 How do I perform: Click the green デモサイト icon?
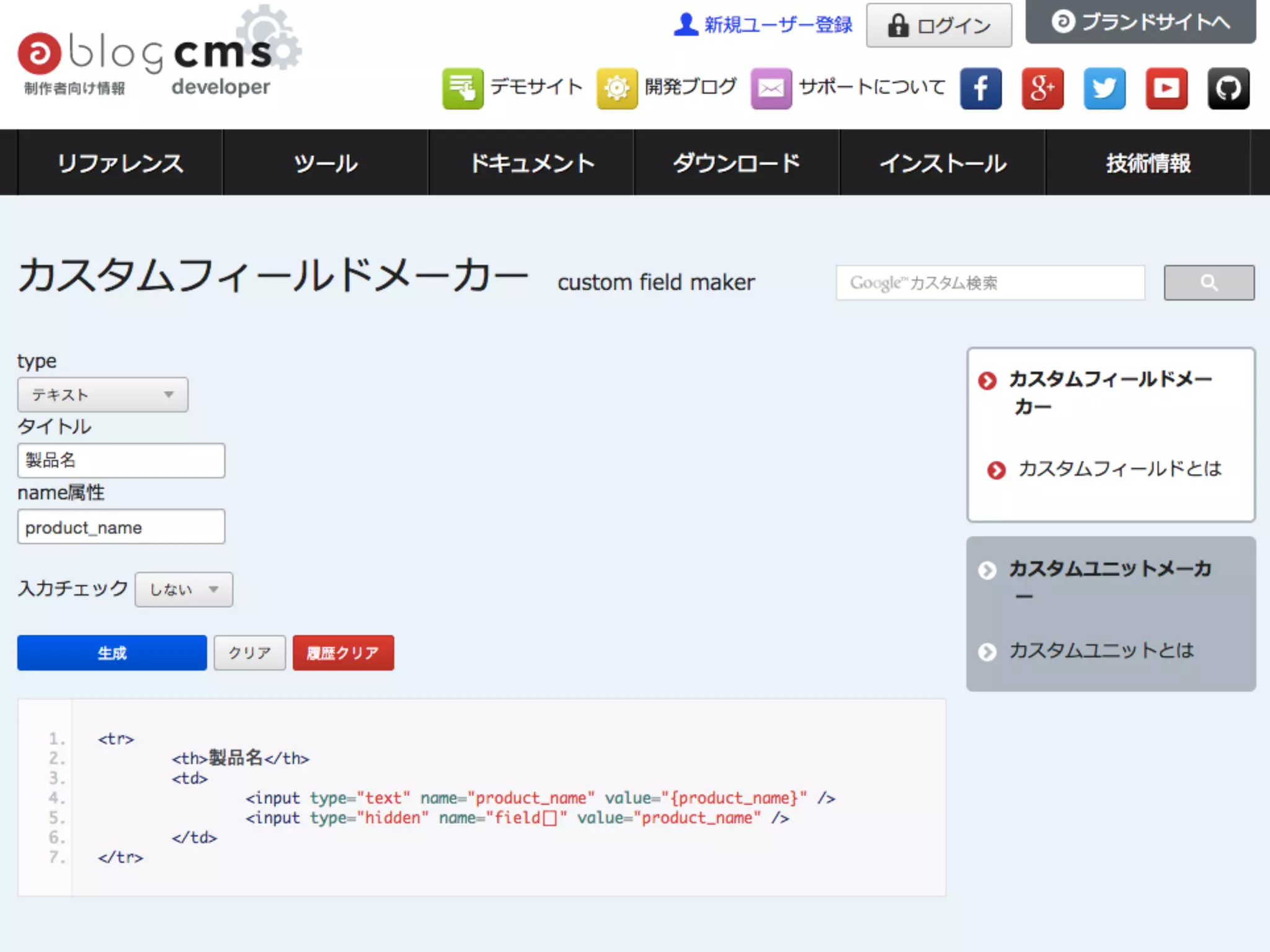[x=463, y=89]
